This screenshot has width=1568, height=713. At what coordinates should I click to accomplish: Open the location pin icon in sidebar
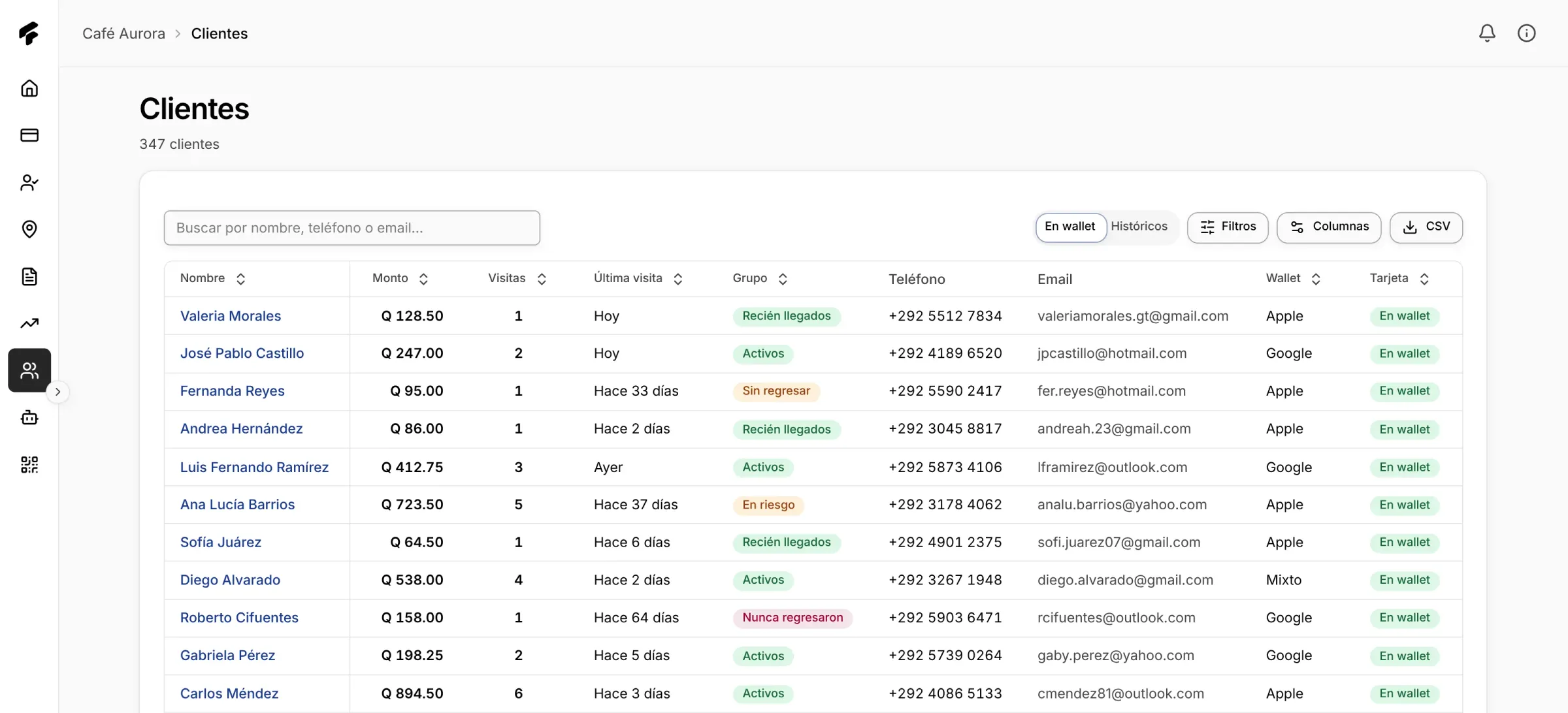(x=29, y=229)
